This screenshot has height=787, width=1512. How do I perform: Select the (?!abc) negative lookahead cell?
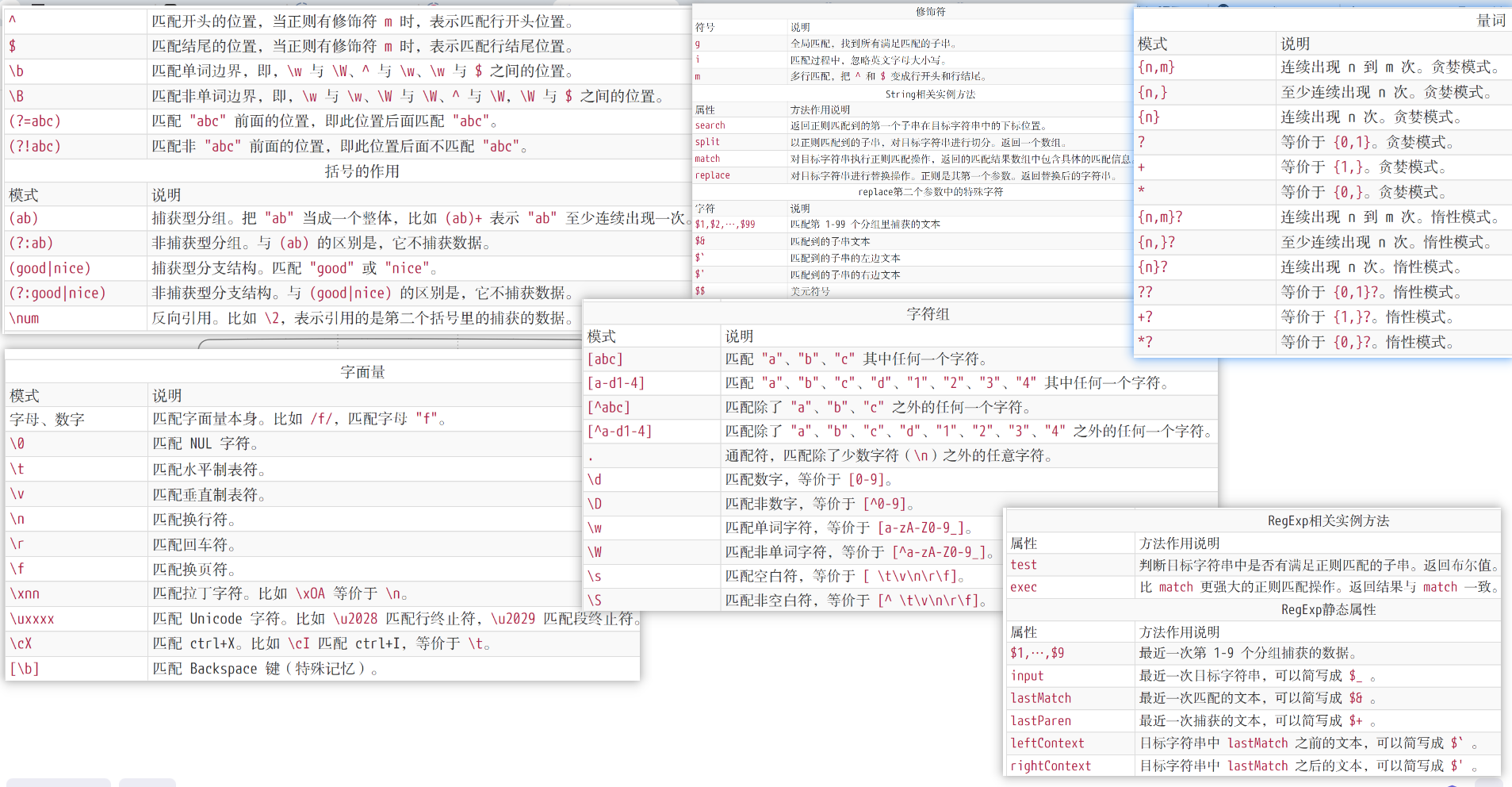tap(35, 147)
